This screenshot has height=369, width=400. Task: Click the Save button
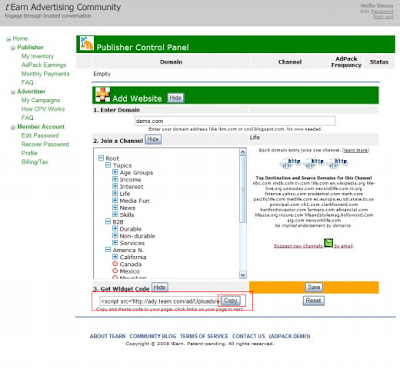[x=314, y=287]
